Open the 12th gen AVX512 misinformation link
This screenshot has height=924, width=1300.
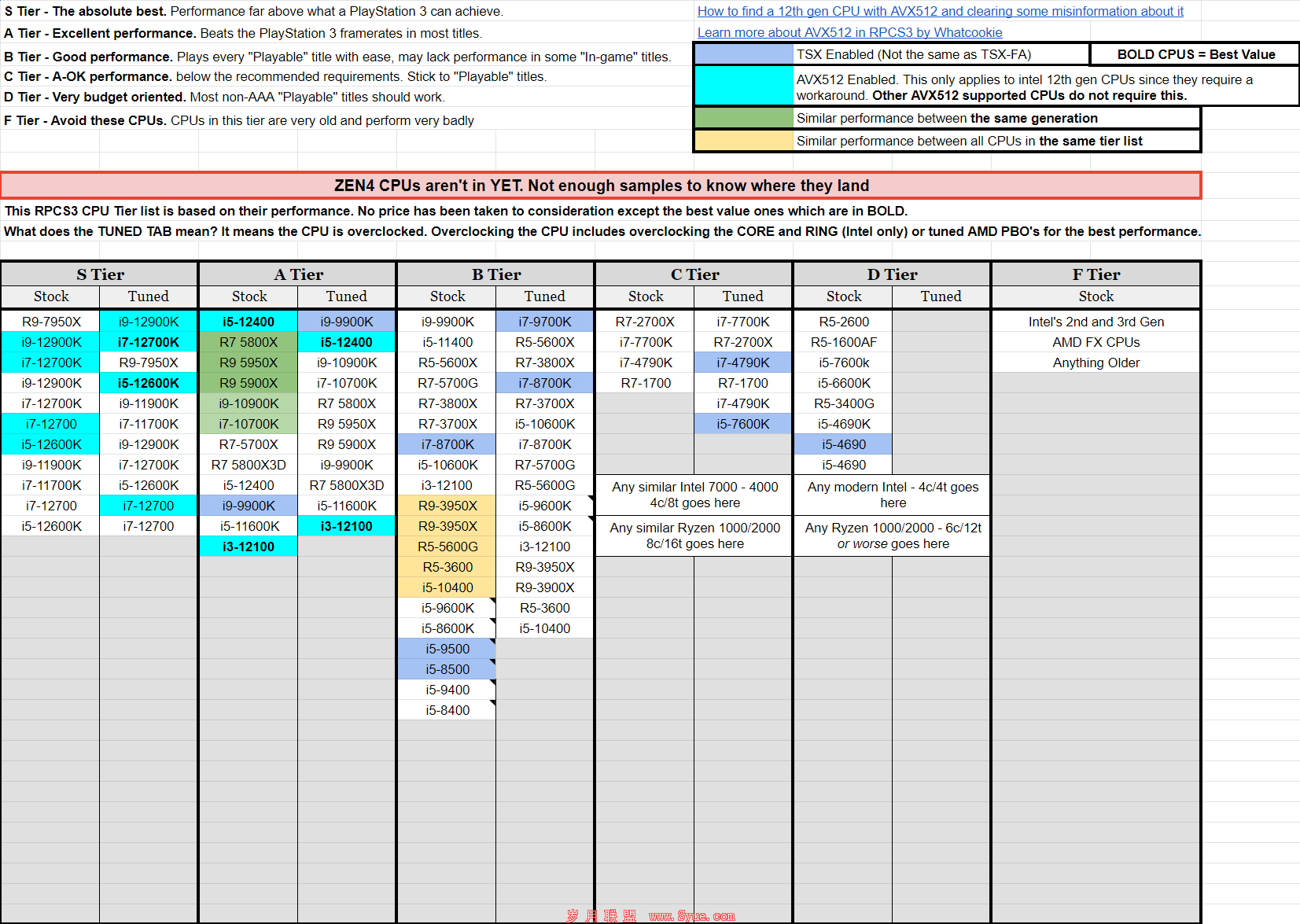[940, 11]
